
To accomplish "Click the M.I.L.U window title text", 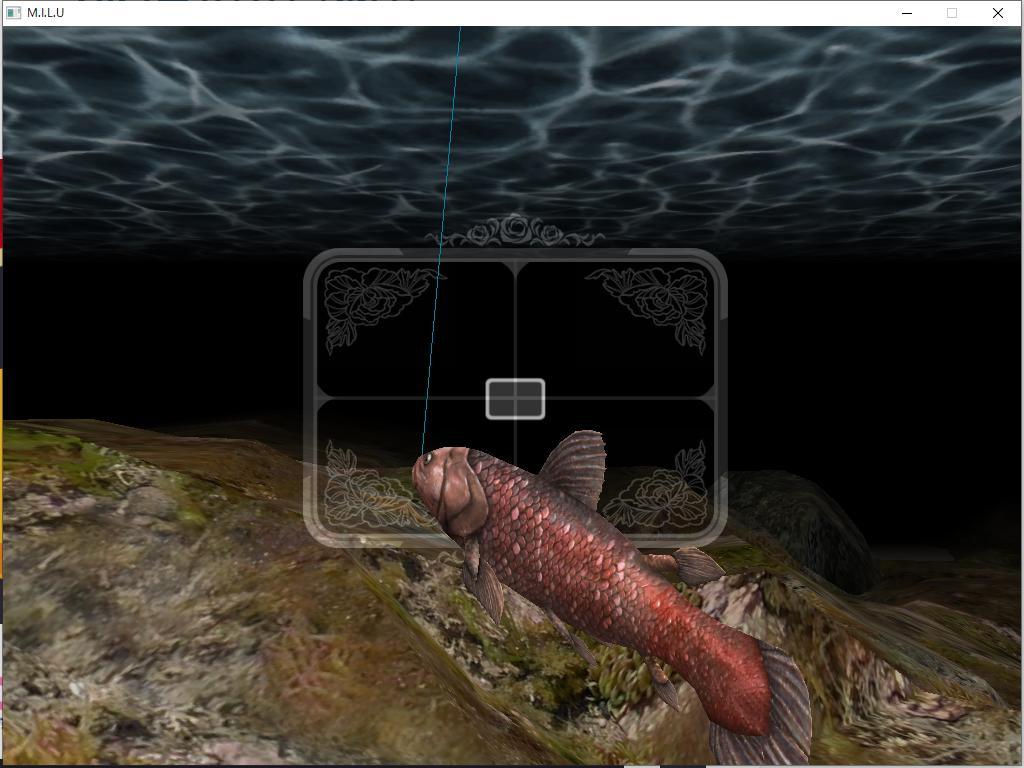I will pyautogui.click(x=46, y=13).
